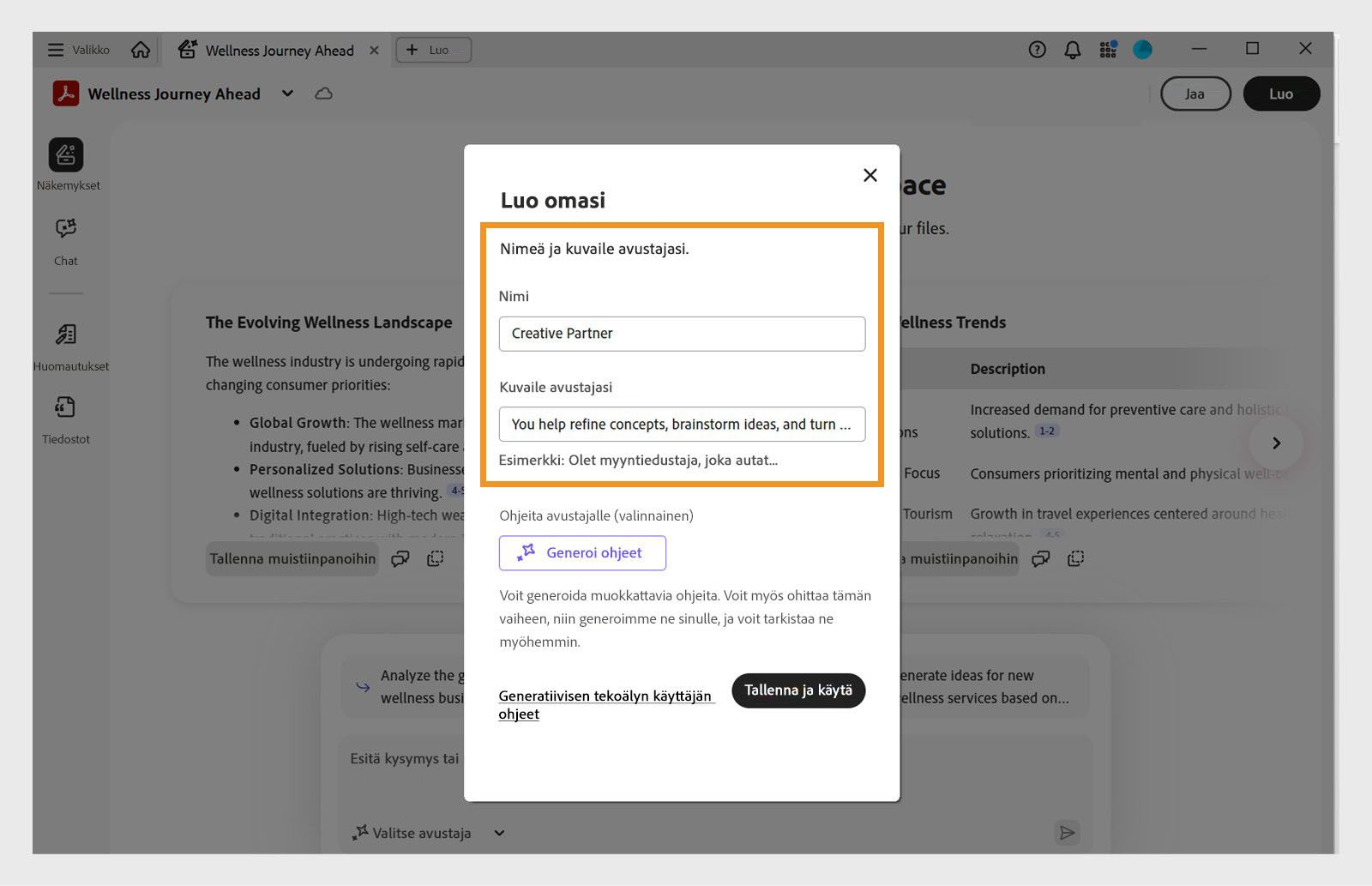Open the Adobe apps grid icon
Screen dimensions: 1372x886
[1107, 50]
